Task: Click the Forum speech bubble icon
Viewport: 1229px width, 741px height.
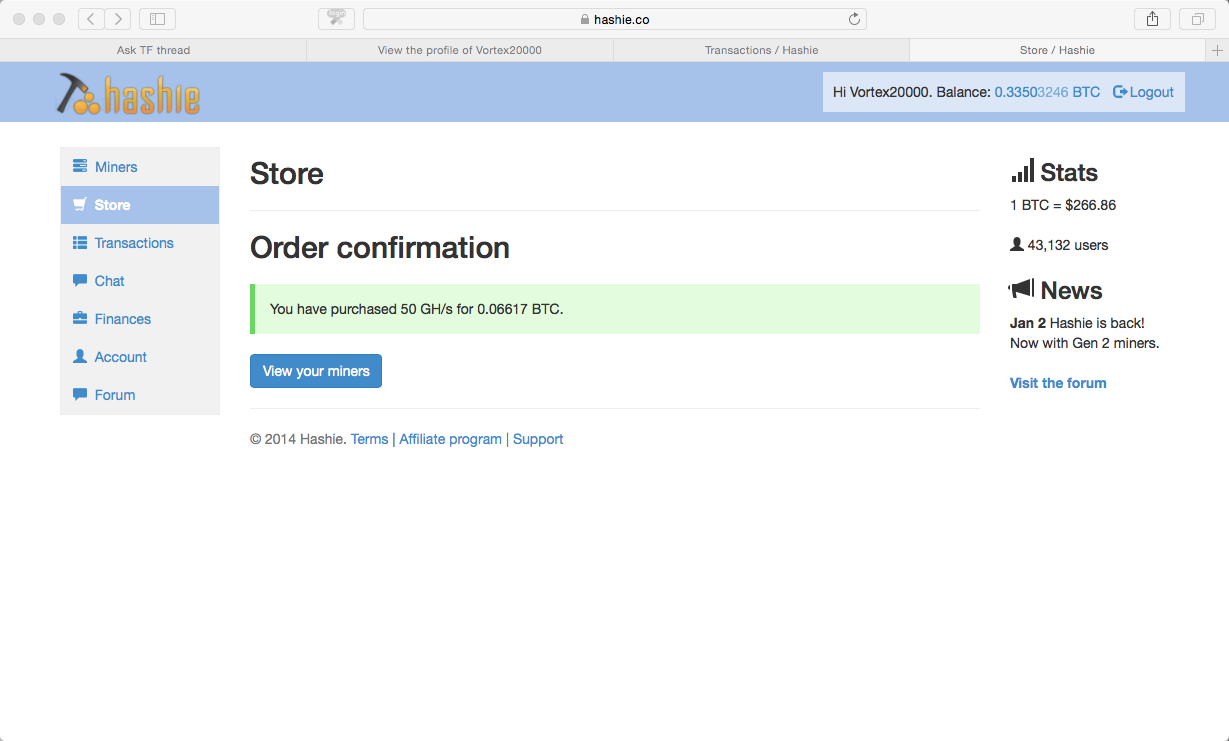Action: coord(80,395)
